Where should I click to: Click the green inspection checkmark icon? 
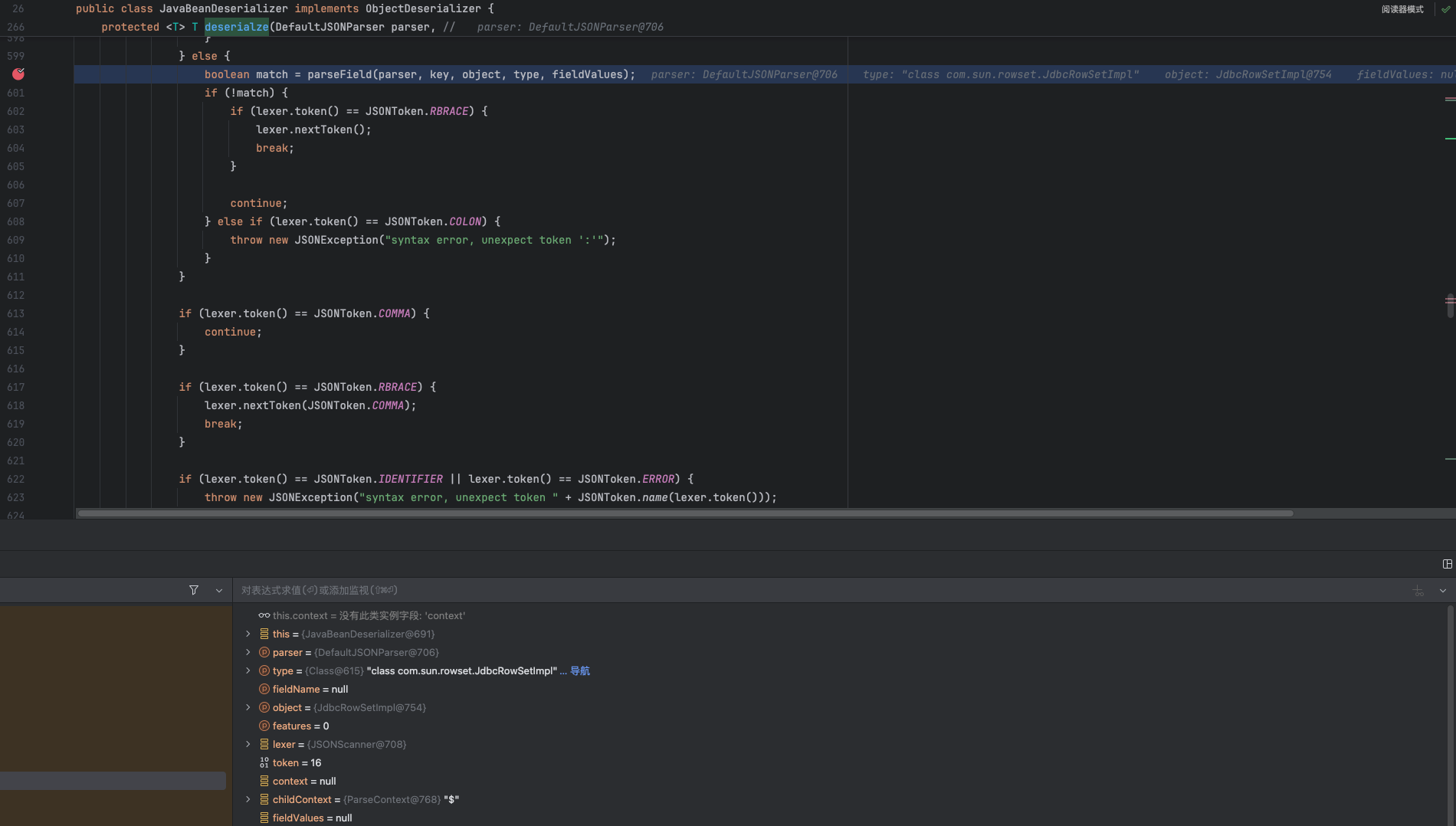click(x=1446, y=9)
